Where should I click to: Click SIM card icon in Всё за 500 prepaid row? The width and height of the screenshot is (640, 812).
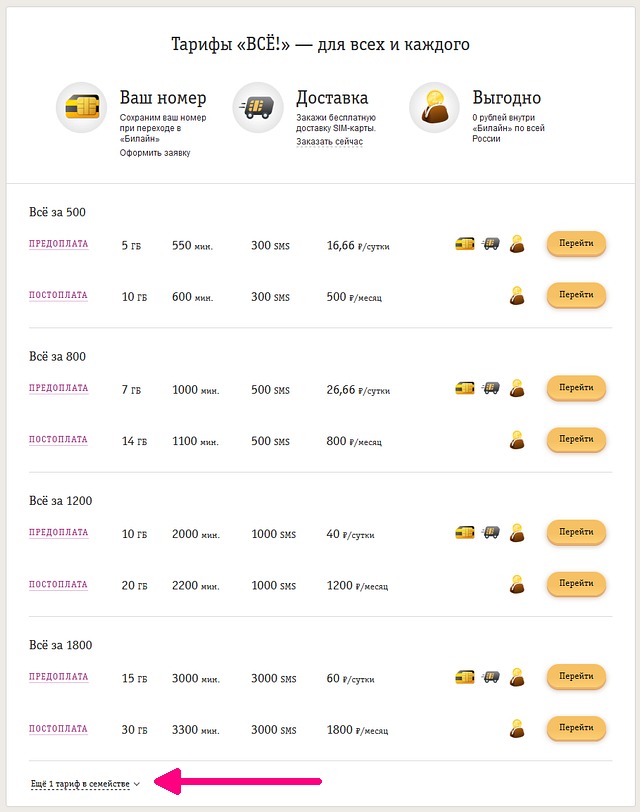click(x=465, y=243)
